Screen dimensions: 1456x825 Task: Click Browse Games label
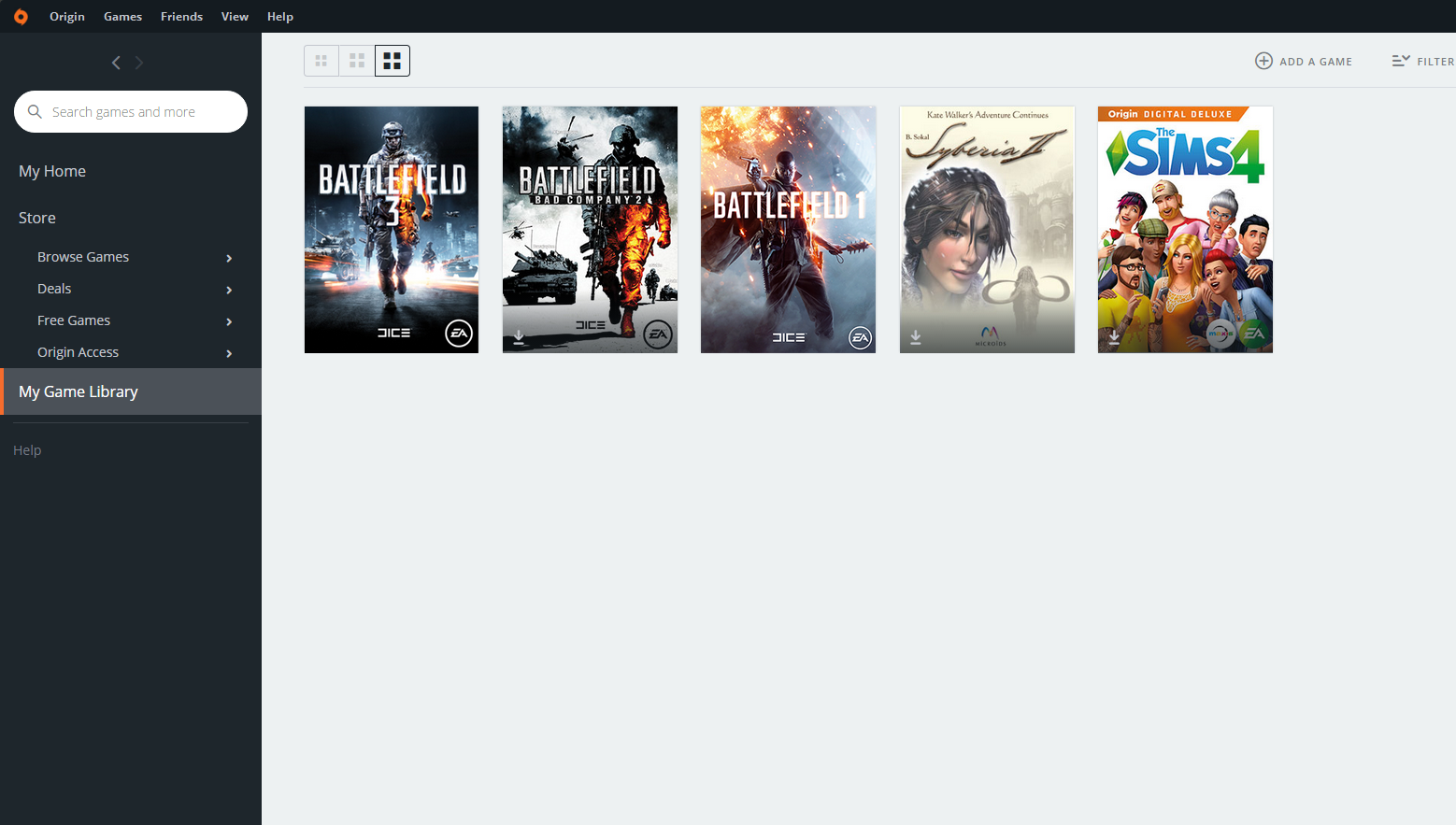83,257
